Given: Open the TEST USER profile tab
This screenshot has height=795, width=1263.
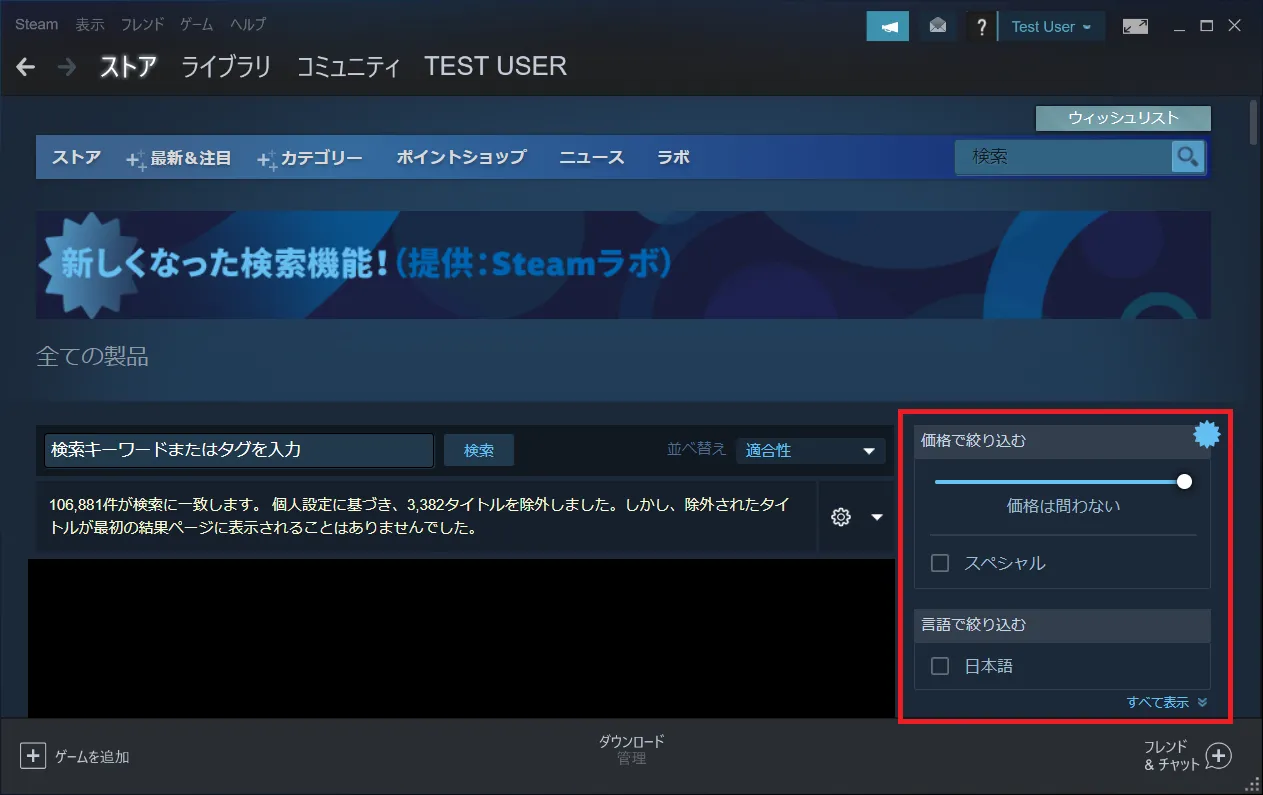Looking at the screenshot, I should point(495,67).
